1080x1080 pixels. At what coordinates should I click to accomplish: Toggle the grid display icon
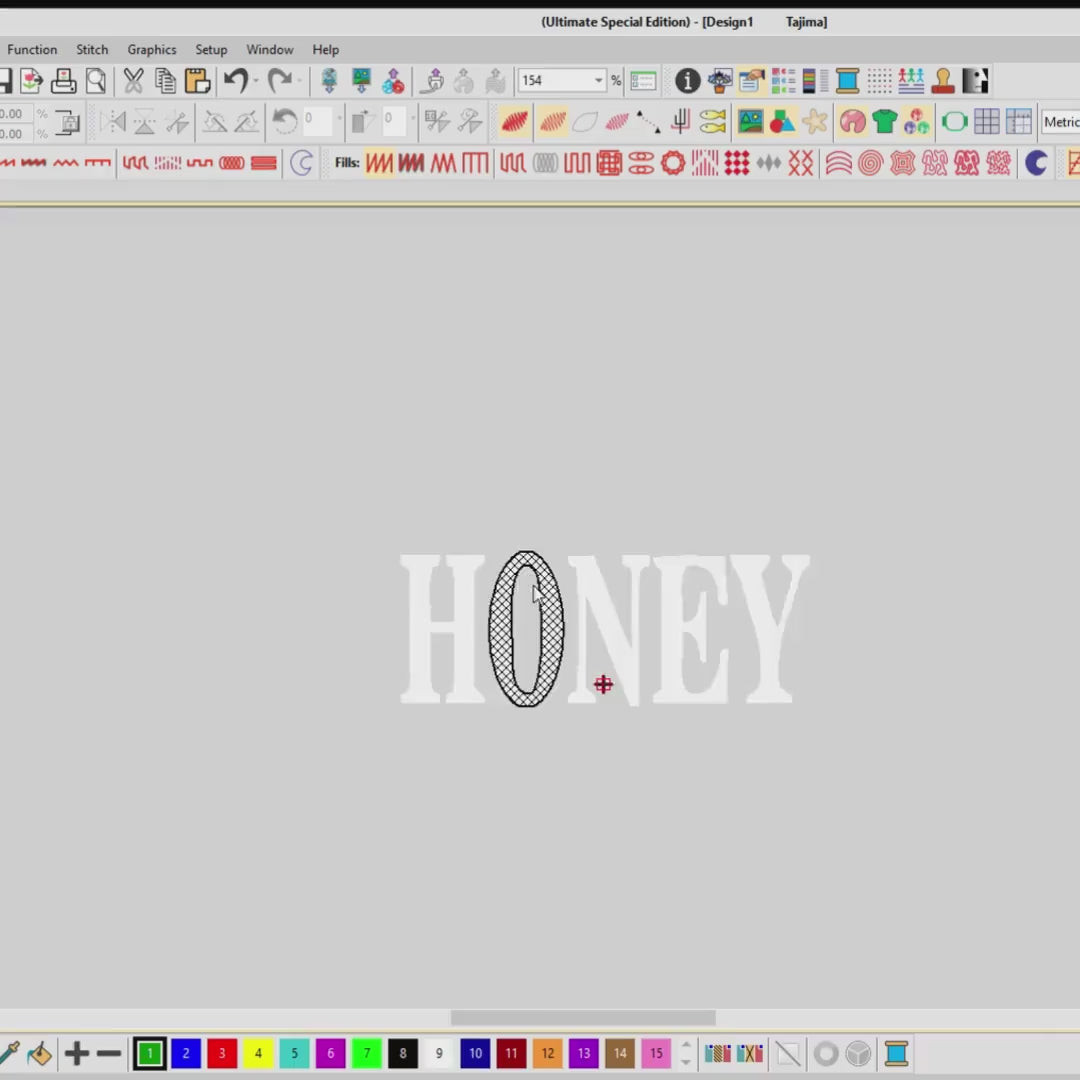click(x=986, y=122)
